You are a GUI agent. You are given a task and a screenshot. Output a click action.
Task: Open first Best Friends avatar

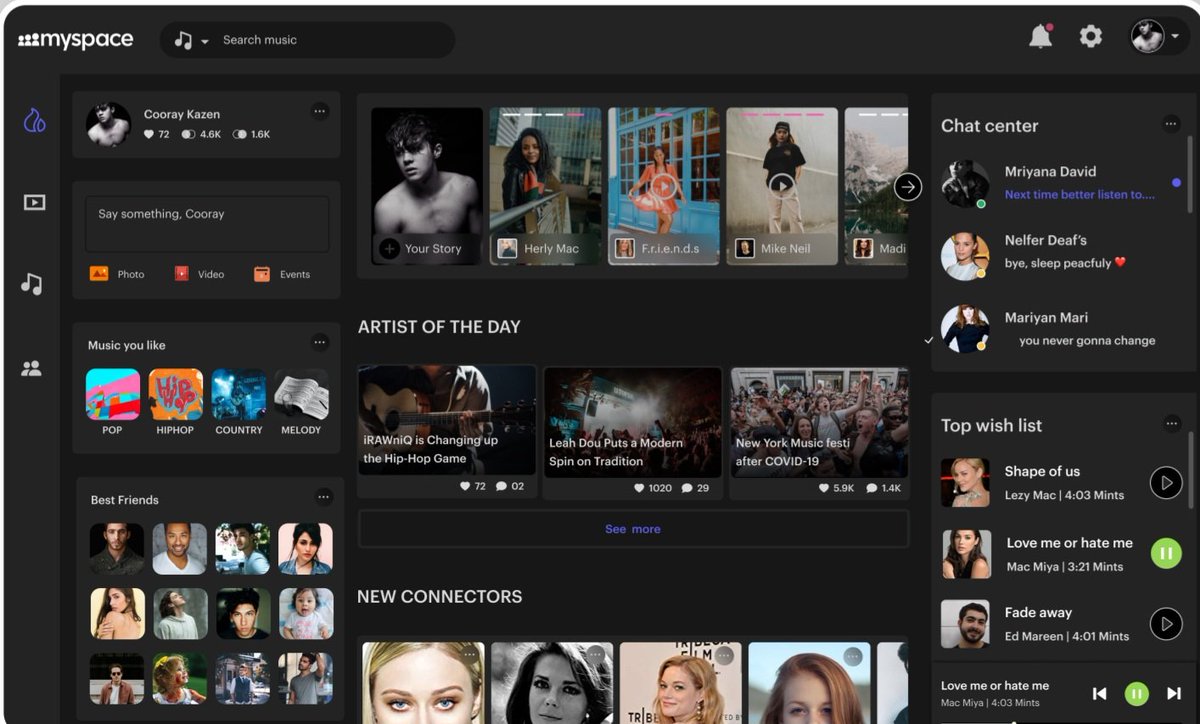[117, 548]
